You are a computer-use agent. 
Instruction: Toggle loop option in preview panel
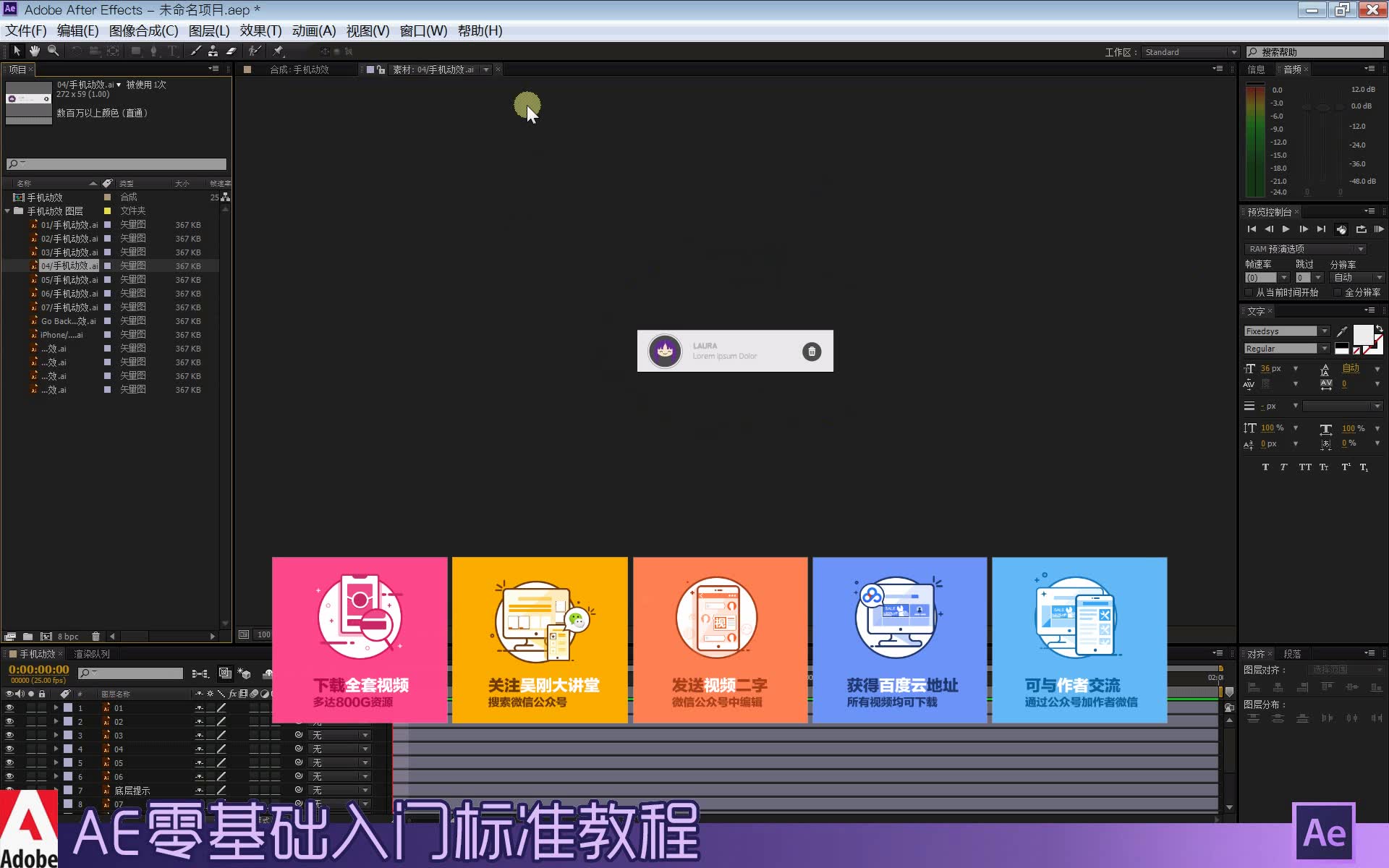point(1361,229)
